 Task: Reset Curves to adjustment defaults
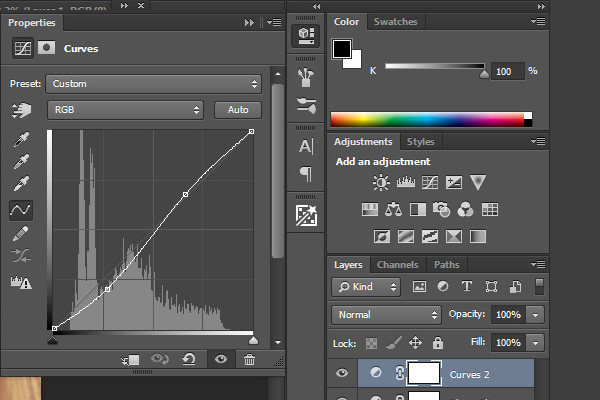(189, 359)
